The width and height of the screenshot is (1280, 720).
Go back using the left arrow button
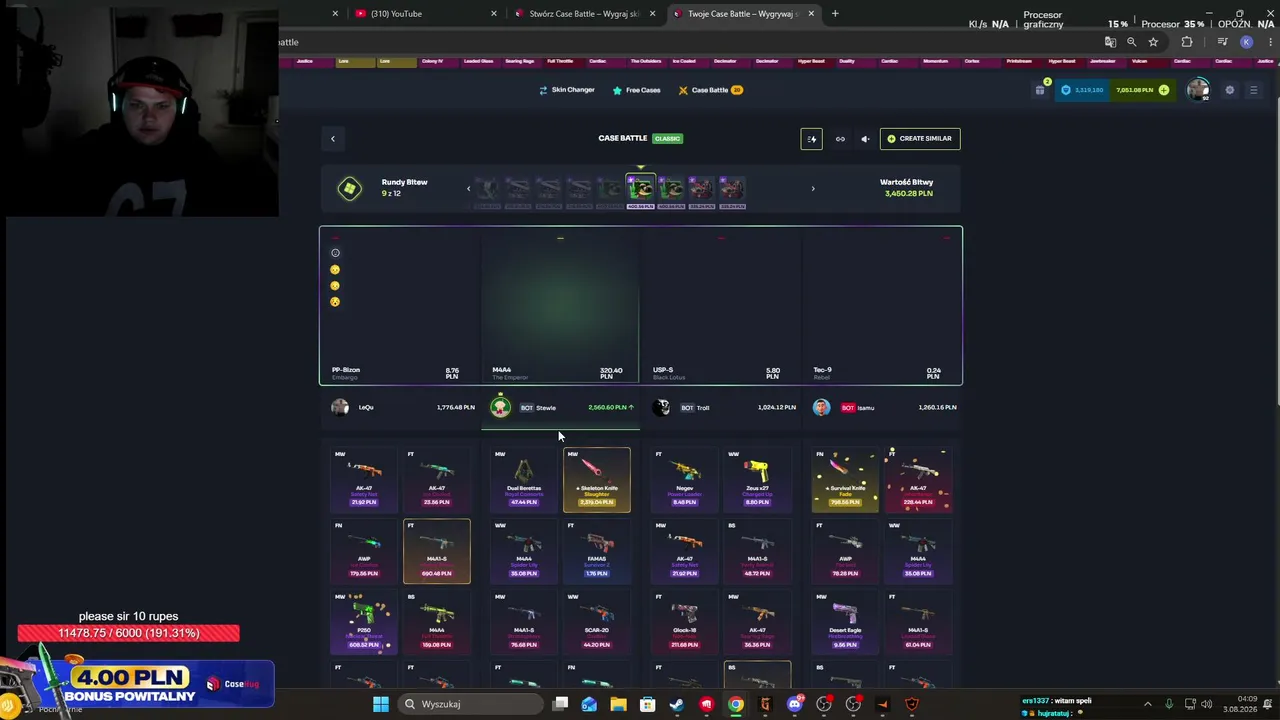(333, 139)
